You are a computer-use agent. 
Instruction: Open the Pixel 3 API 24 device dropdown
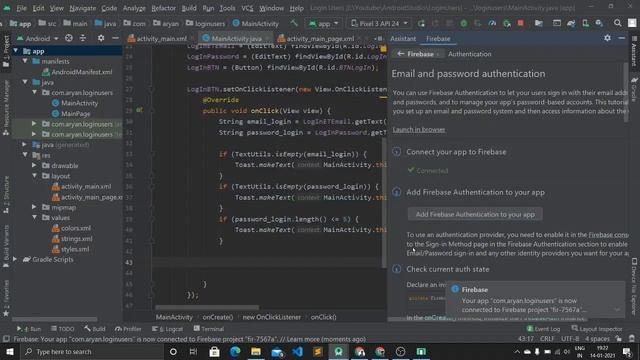click(x=379, y=23)
